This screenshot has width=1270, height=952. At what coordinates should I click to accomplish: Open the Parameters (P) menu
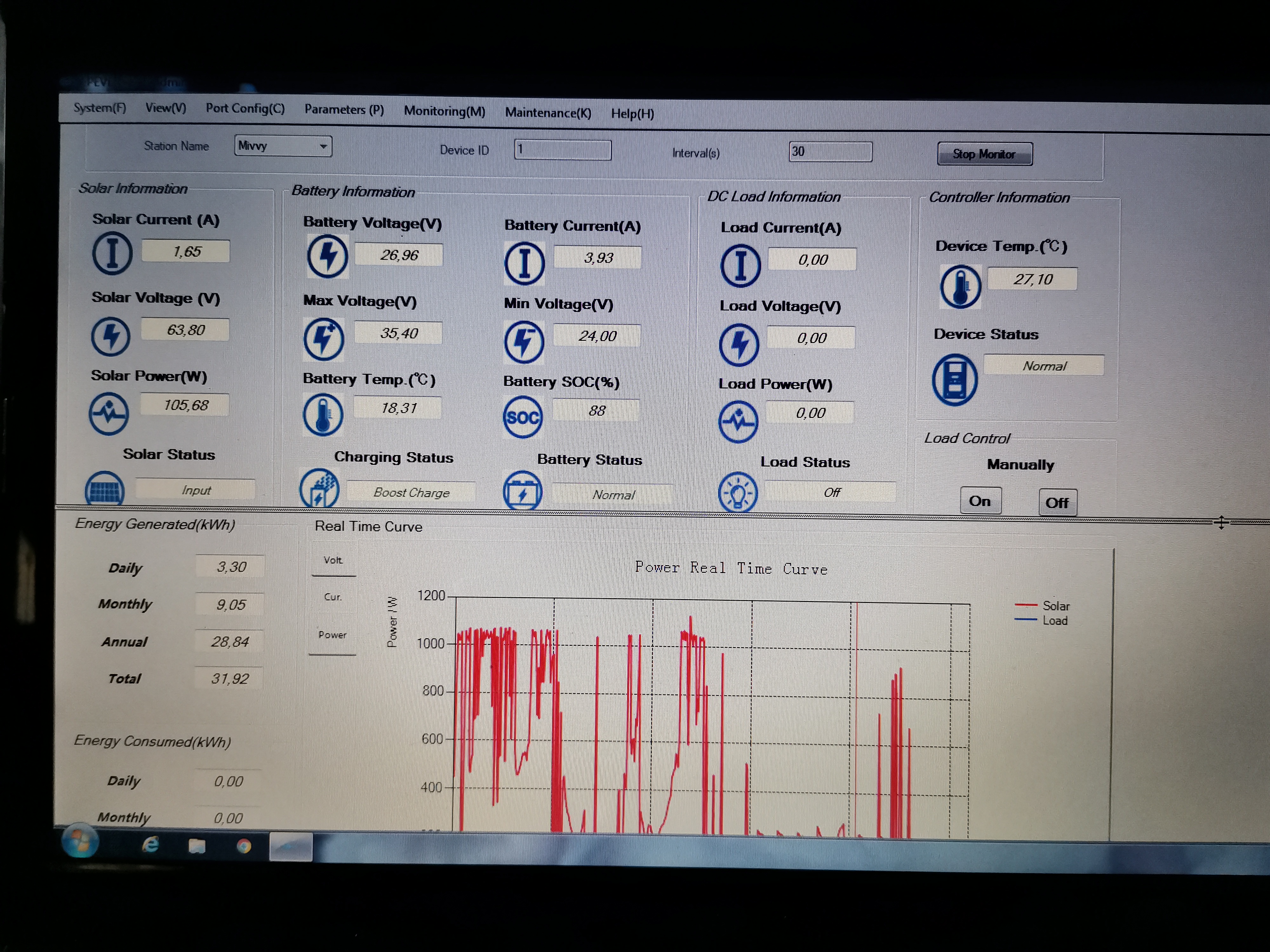click(x=344, y=109)
